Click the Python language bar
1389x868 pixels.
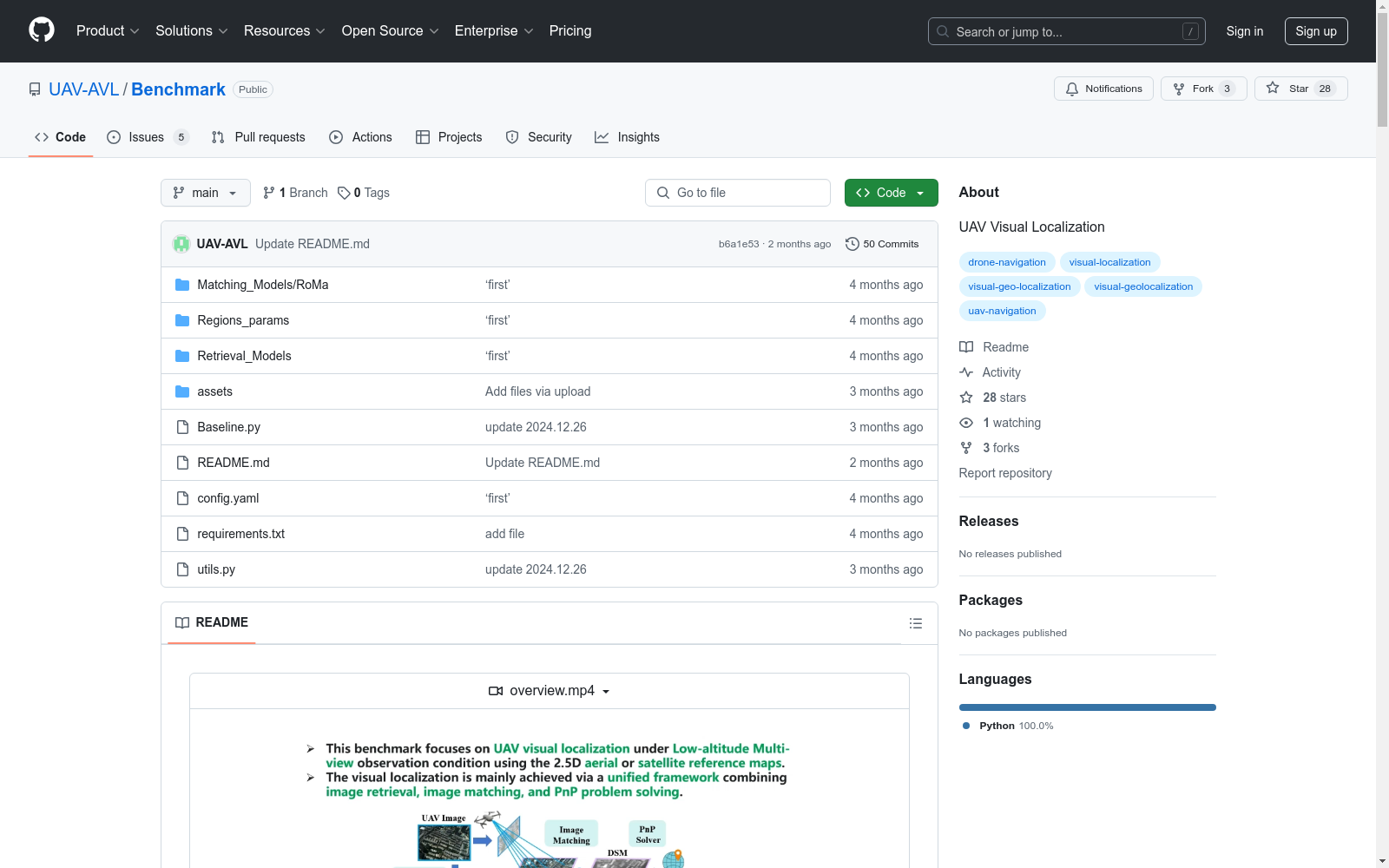coord(1088,707)
